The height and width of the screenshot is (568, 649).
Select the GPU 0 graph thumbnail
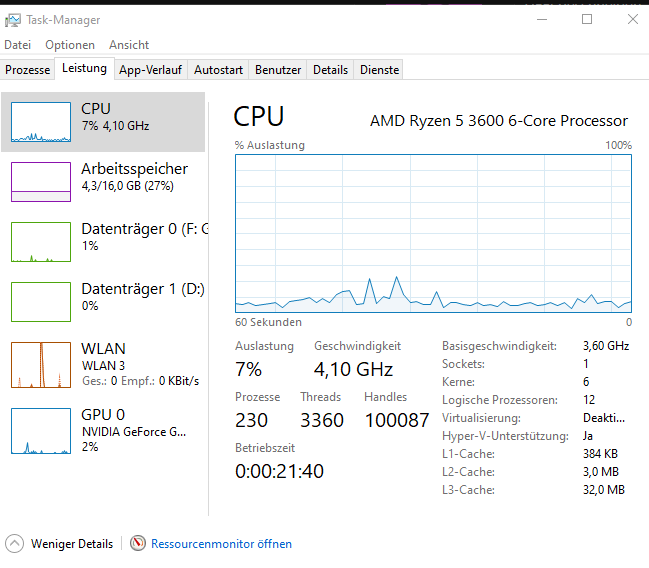pyautogui.click(x=40, y=430)
